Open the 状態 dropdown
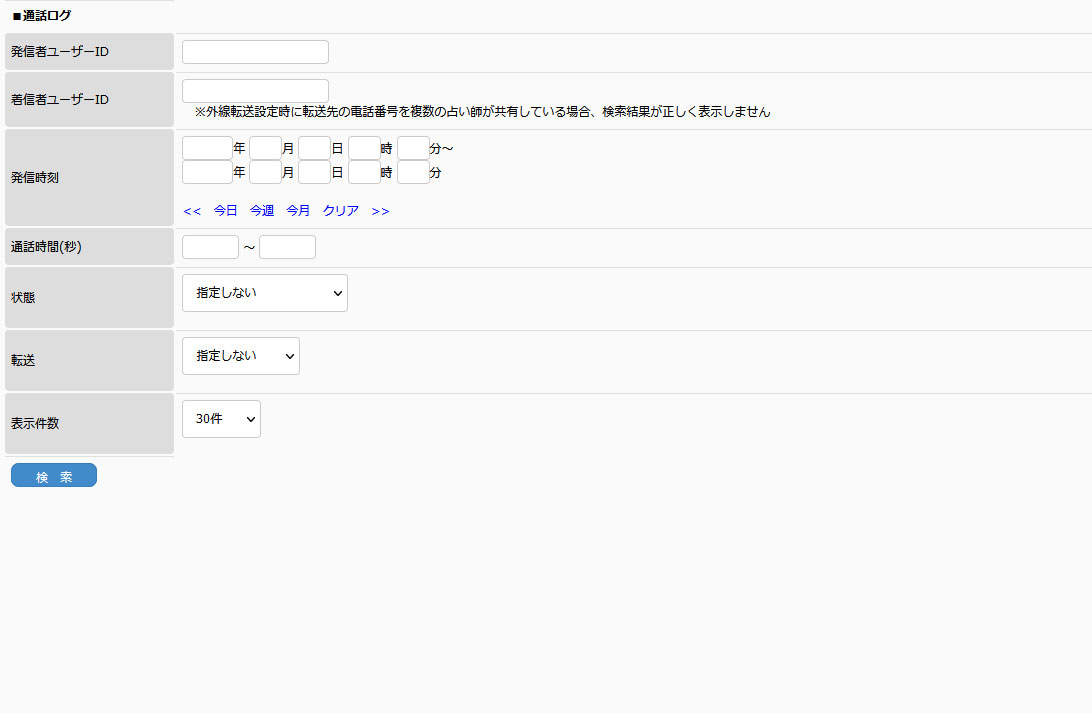The width and height of the screenshot is (1092, 713). point(264,293)
